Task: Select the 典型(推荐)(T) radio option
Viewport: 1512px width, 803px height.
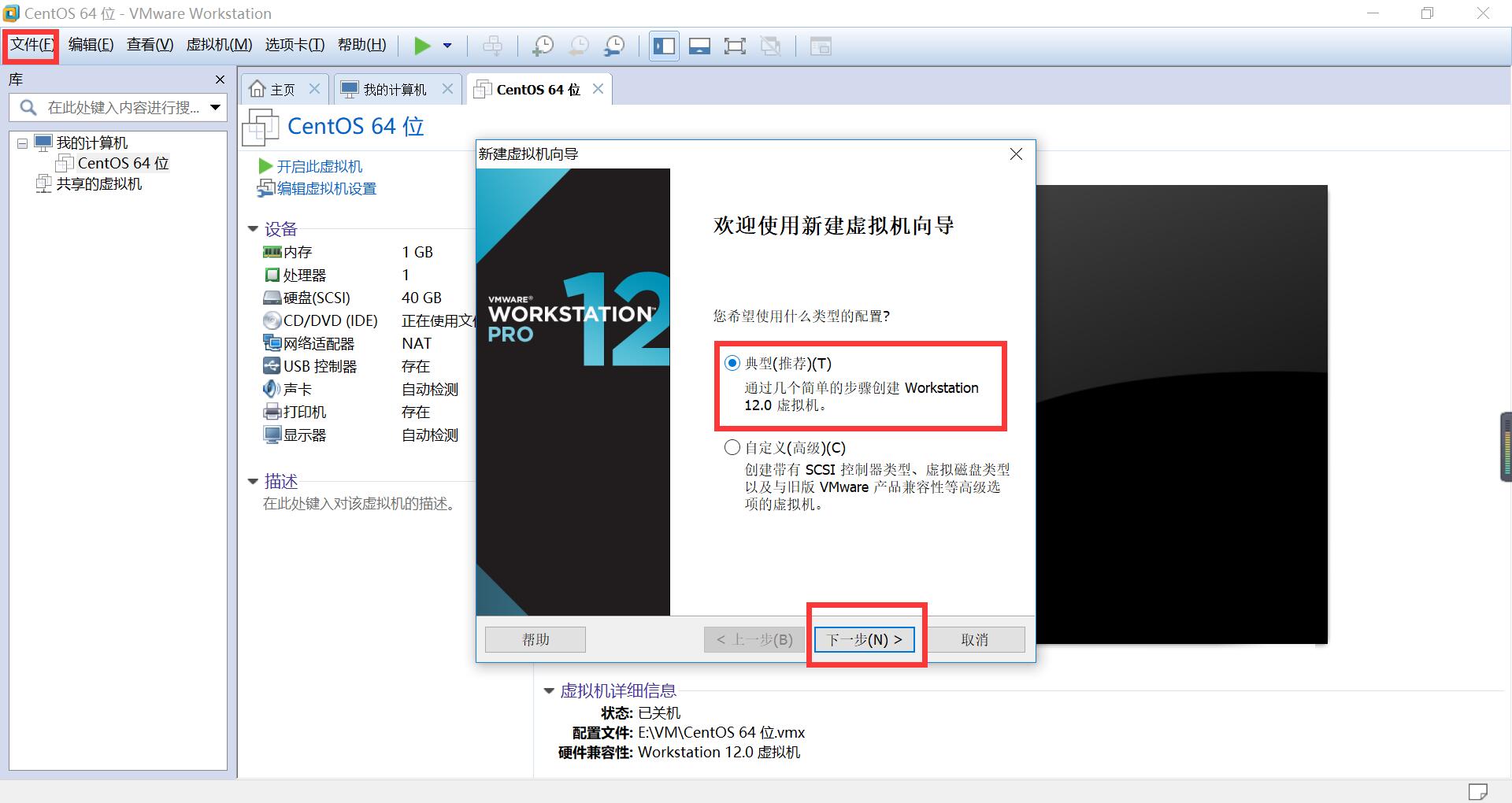Action: point(732,363)
